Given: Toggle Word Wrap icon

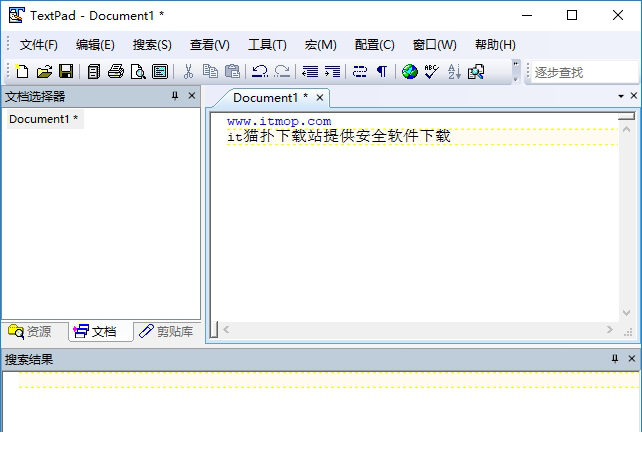Looking at the screenshot, I should [360, 72].
